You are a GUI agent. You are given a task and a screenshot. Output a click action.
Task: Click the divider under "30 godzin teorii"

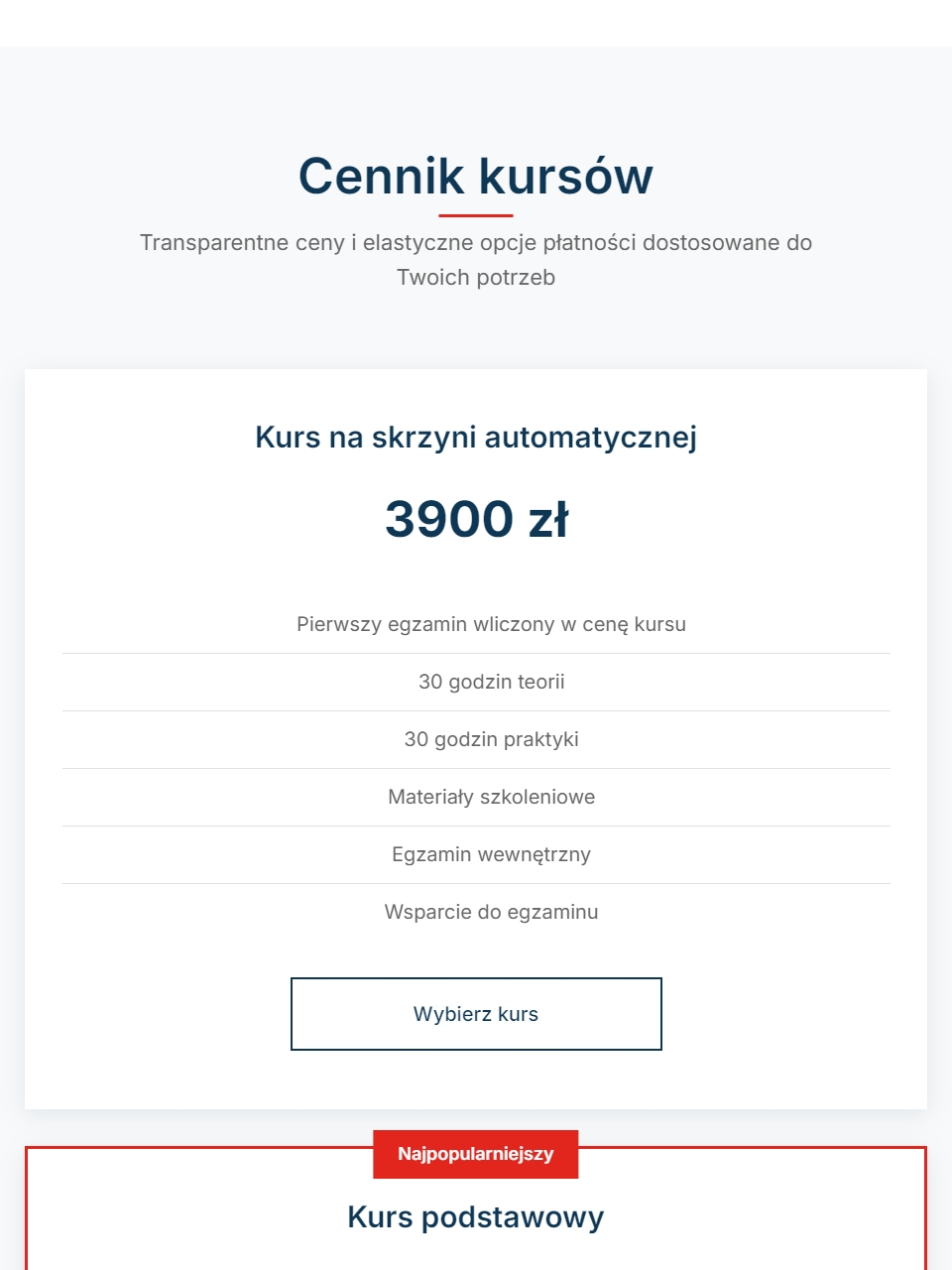[x=476, y=710]
